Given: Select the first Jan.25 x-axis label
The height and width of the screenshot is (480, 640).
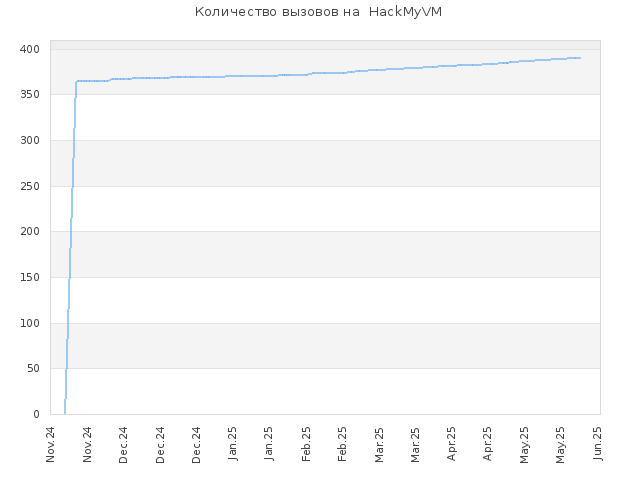Looking at the screenshot, I should (x=233, y=444).
